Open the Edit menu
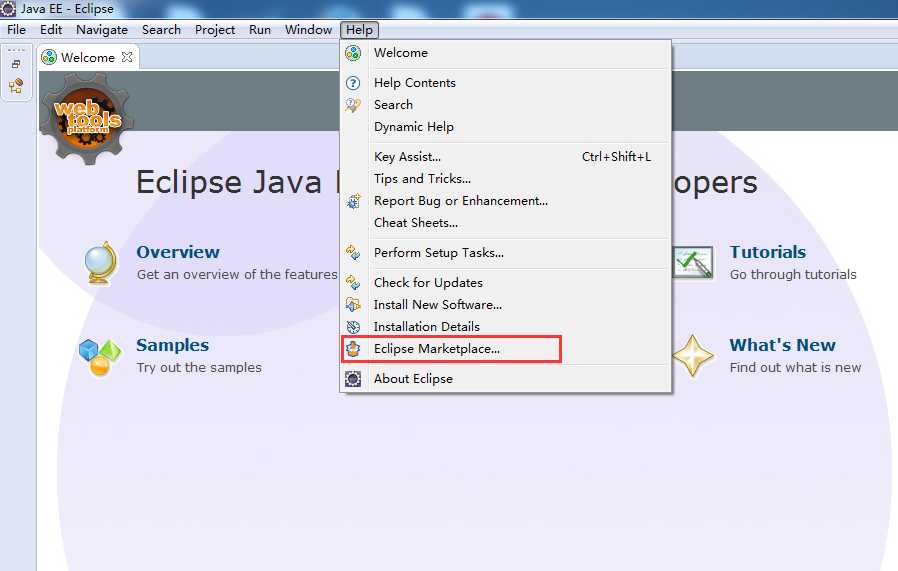 [x=51, y=30]
